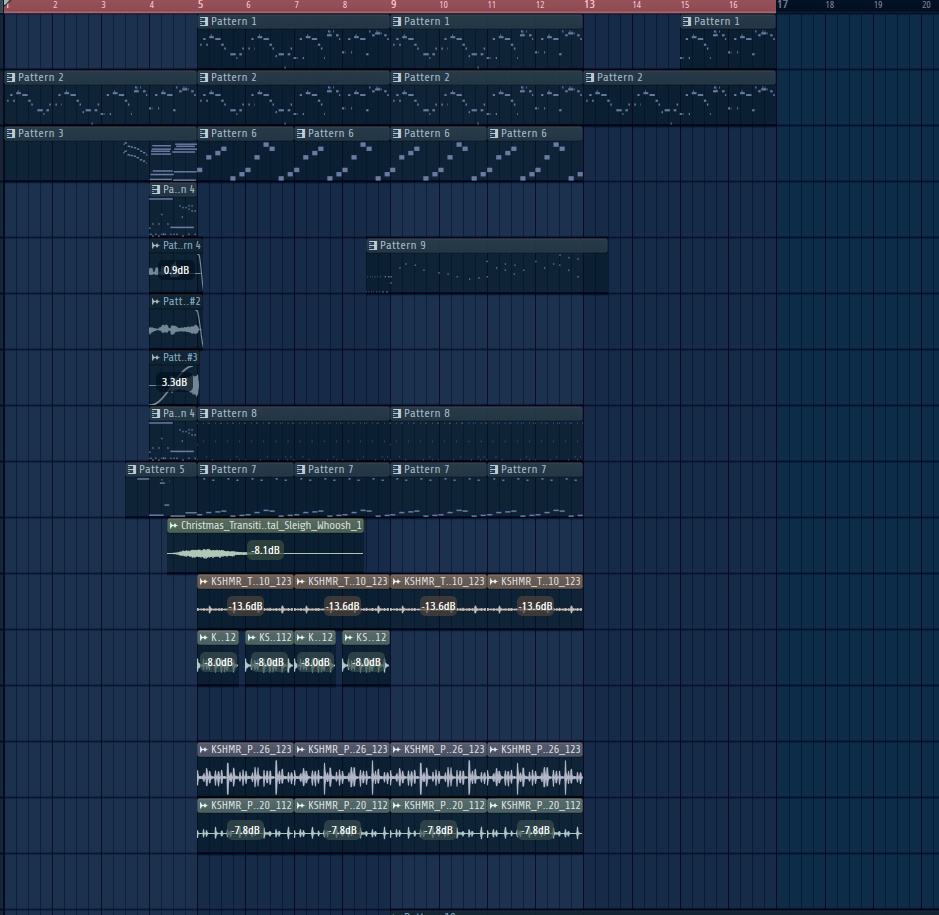Click -7.8dB label on KSHMR_P..20_112 clip at bar 5
Screen dimensions: 939x915
[246, 831]
